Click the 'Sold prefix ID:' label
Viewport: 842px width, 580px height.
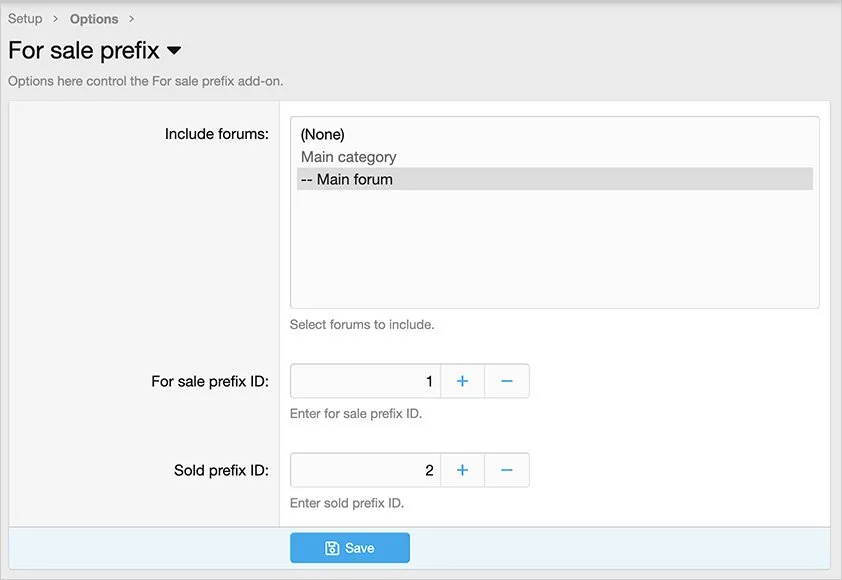click(221, 470)
